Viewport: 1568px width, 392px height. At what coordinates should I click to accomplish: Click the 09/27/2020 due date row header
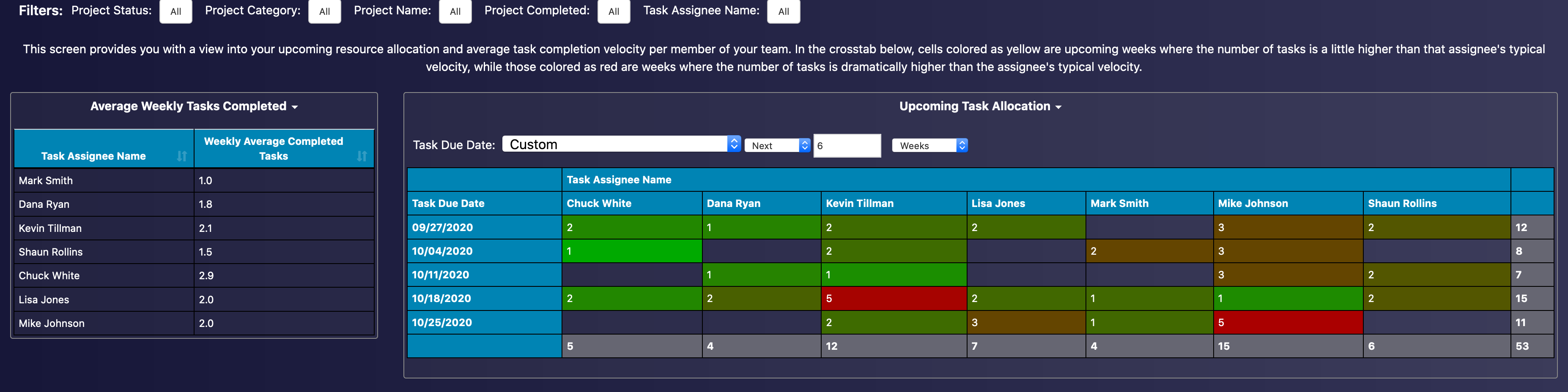coord(442,227)
